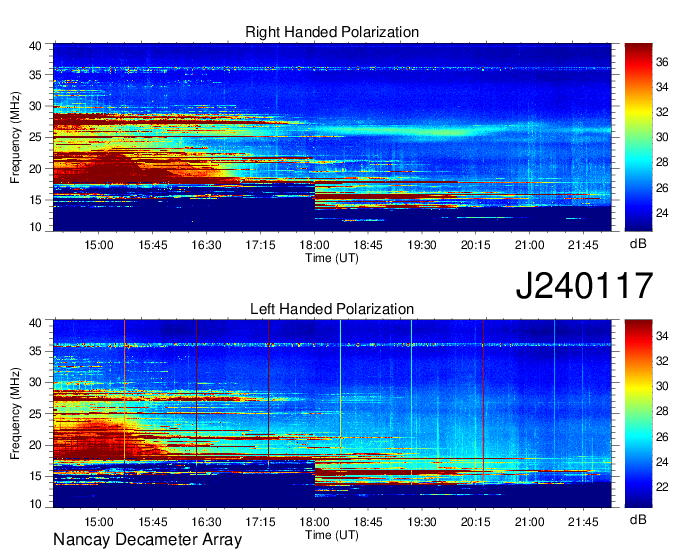The image size is (680, 552).
Task: Select the J240117 observation label
Action: [584, 286]
